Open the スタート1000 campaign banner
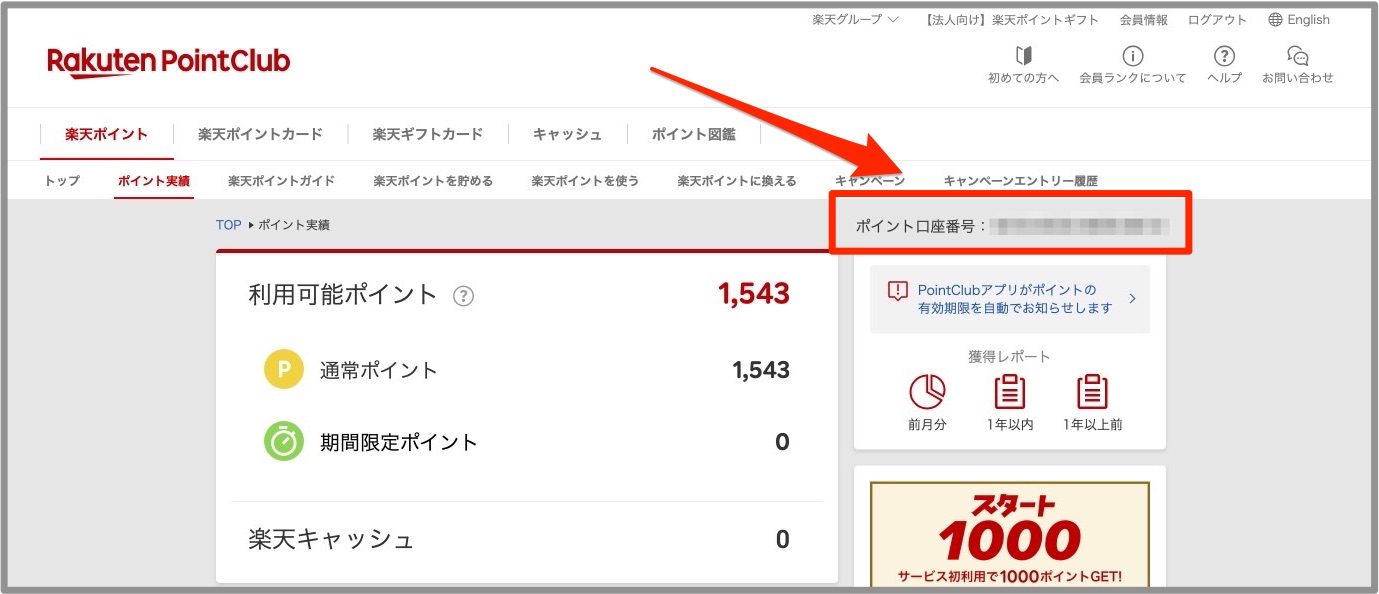Screen dimensions: 1379x594 click(x=1009, y=535)
